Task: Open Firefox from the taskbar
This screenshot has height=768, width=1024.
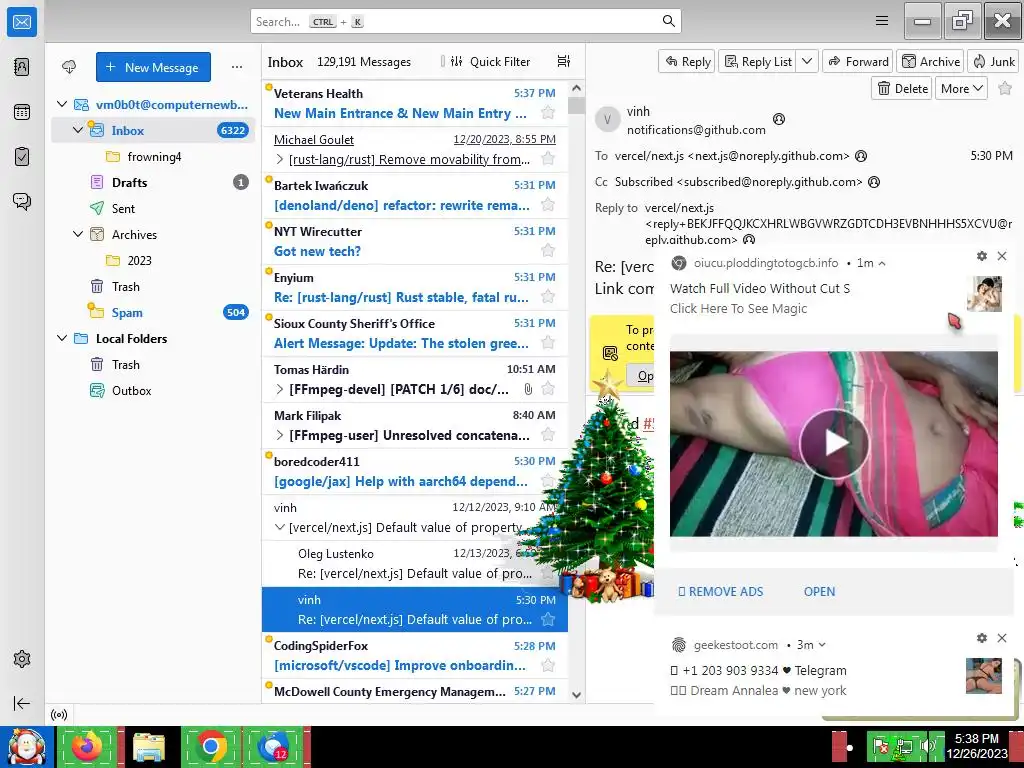Action: [x=88, y=746]
